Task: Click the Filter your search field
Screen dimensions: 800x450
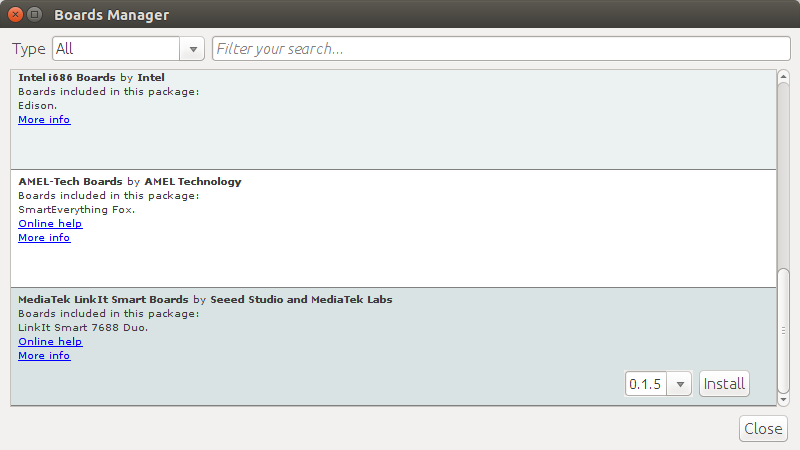Action: point(501,49)
